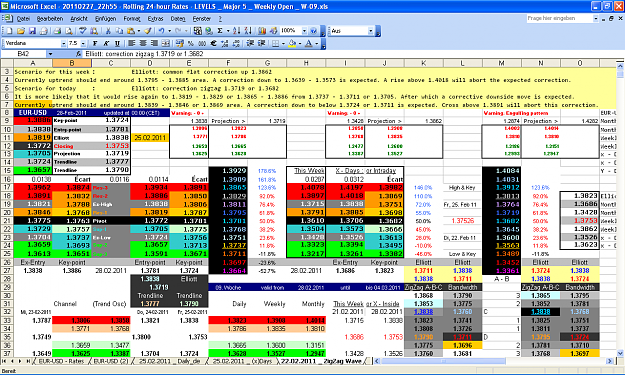Decrease cell indent

pyautogui.click(x=250, y=43)
